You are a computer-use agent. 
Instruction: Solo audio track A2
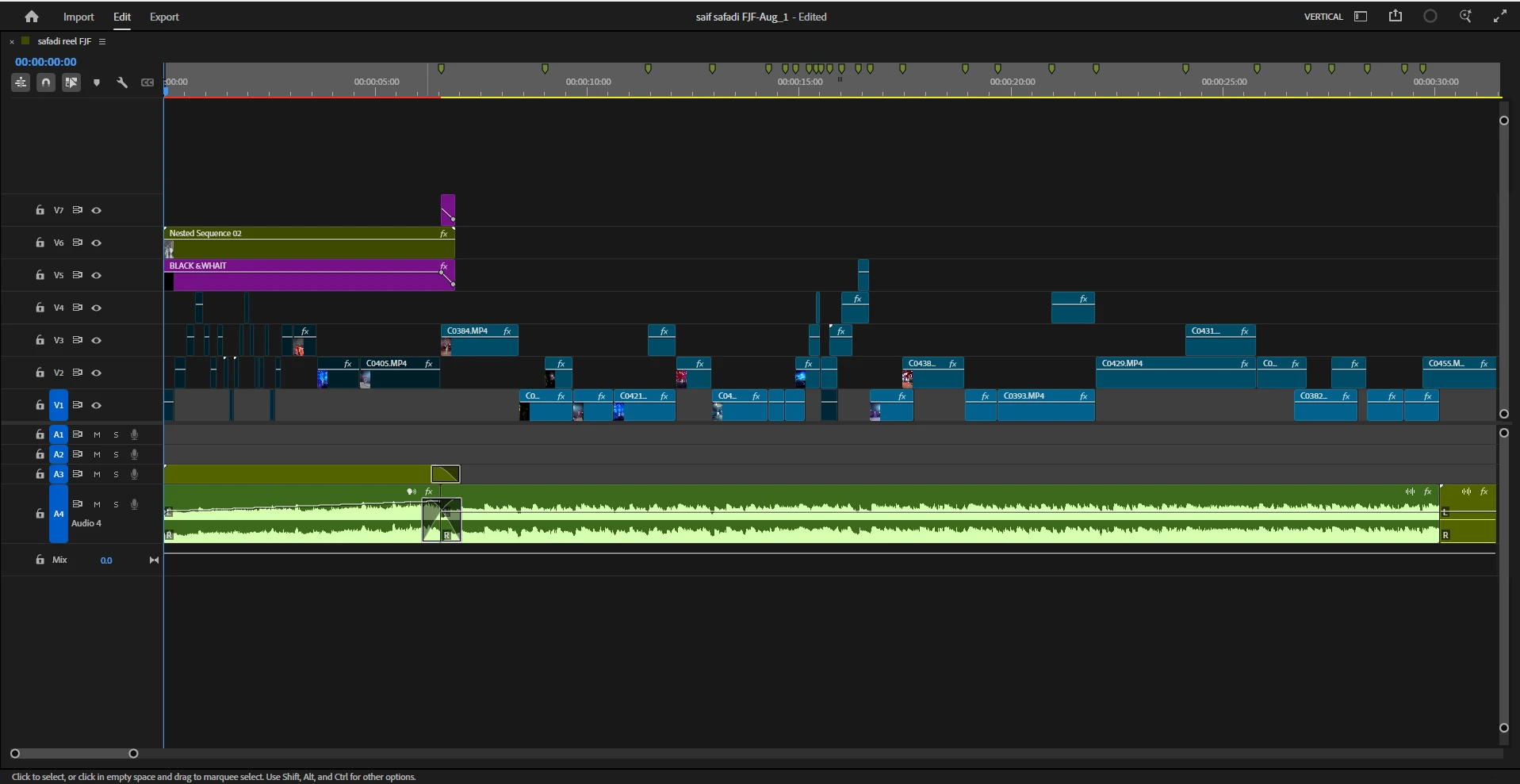click(116, 455)
